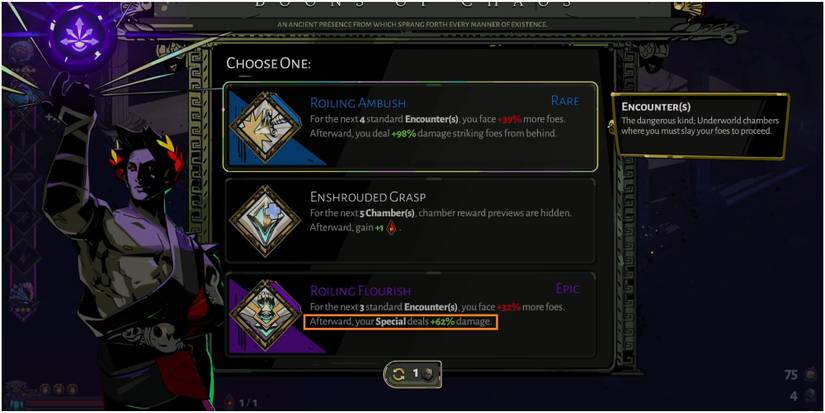825x413 pixels.
Task: Click the Encounter(s) tooltip panel
Action: click(699, 126)
